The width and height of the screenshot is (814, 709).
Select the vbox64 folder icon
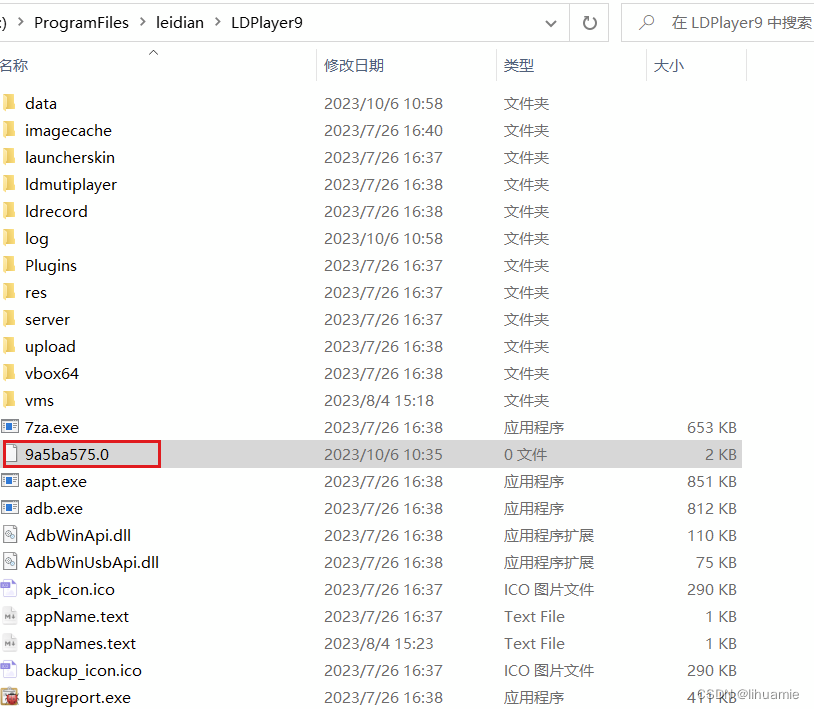pyautogui.click(x=9, y=372)
